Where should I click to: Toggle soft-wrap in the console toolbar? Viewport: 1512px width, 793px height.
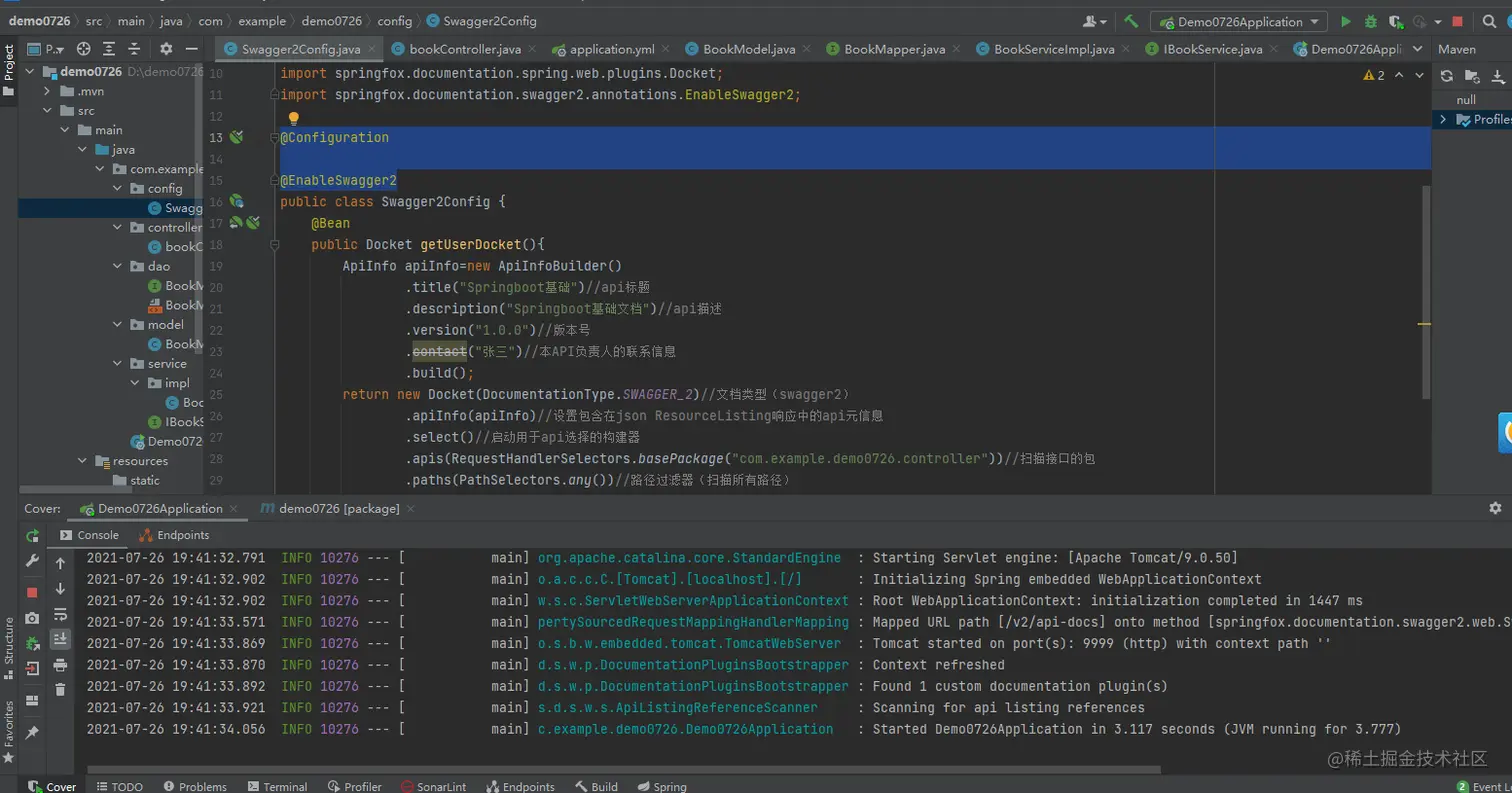pos(60,614)
